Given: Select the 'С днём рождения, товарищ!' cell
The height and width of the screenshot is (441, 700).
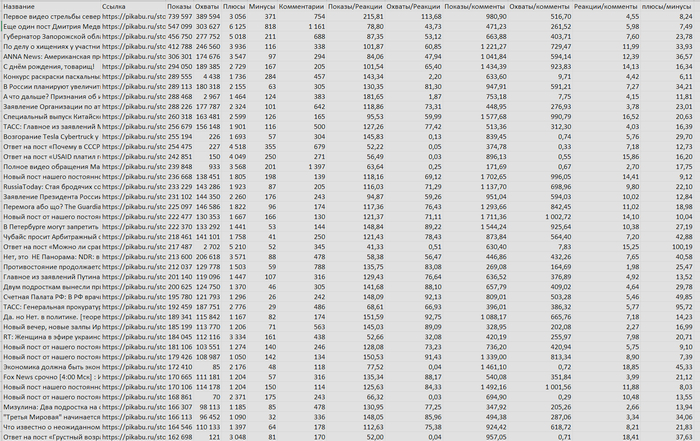Looking at the screenshot, I should tap(49, 68).
